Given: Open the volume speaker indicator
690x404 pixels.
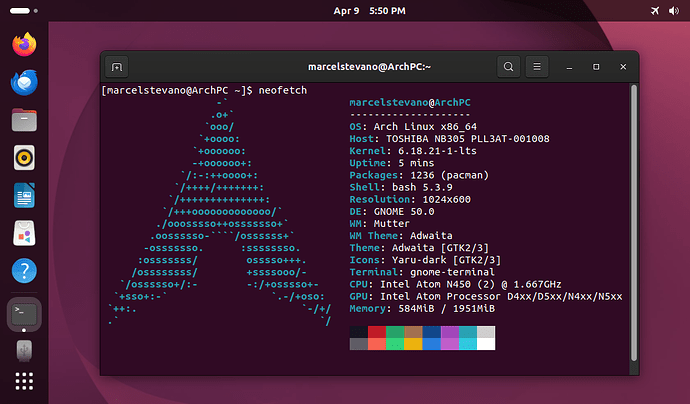Looking at the screenshot, I should pos(674,11).
